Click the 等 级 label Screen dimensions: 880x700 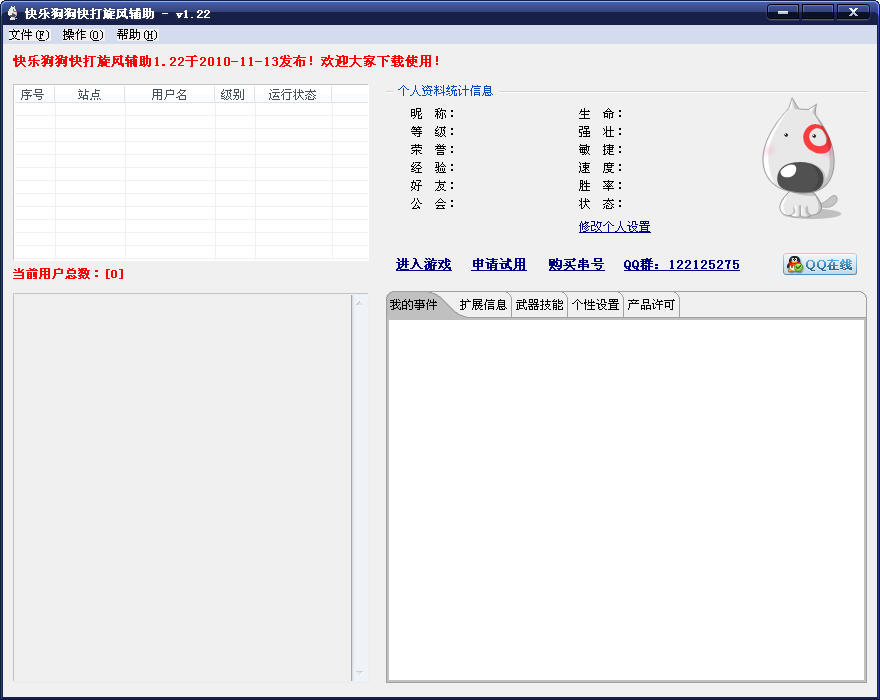pyautogui.click(x=432, y=132)
